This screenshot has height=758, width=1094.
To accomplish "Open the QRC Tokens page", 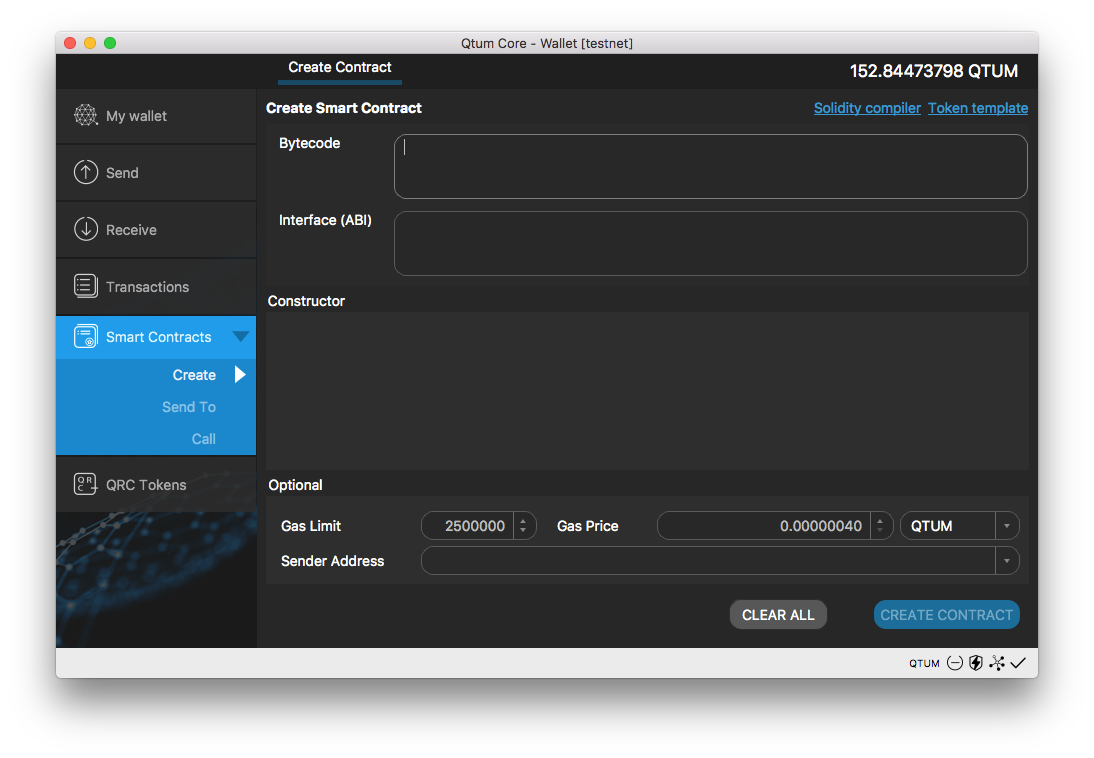I will click(156, 484).
